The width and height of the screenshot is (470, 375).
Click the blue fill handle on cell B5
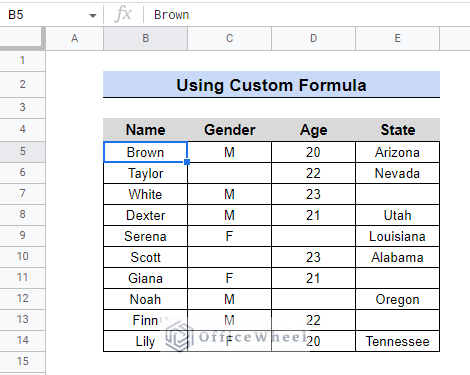(187, 162)
